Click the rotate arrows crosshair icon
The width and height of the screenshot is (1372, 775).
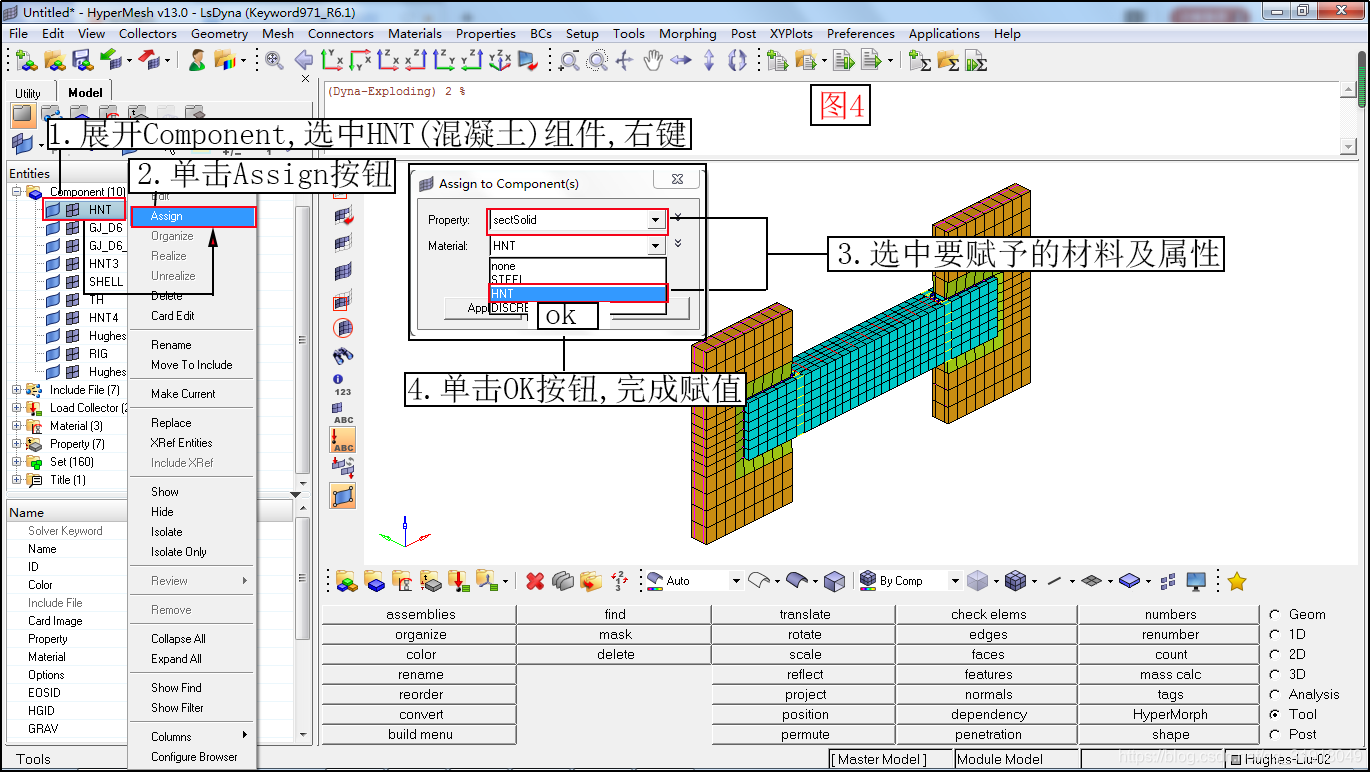(625, 61)
